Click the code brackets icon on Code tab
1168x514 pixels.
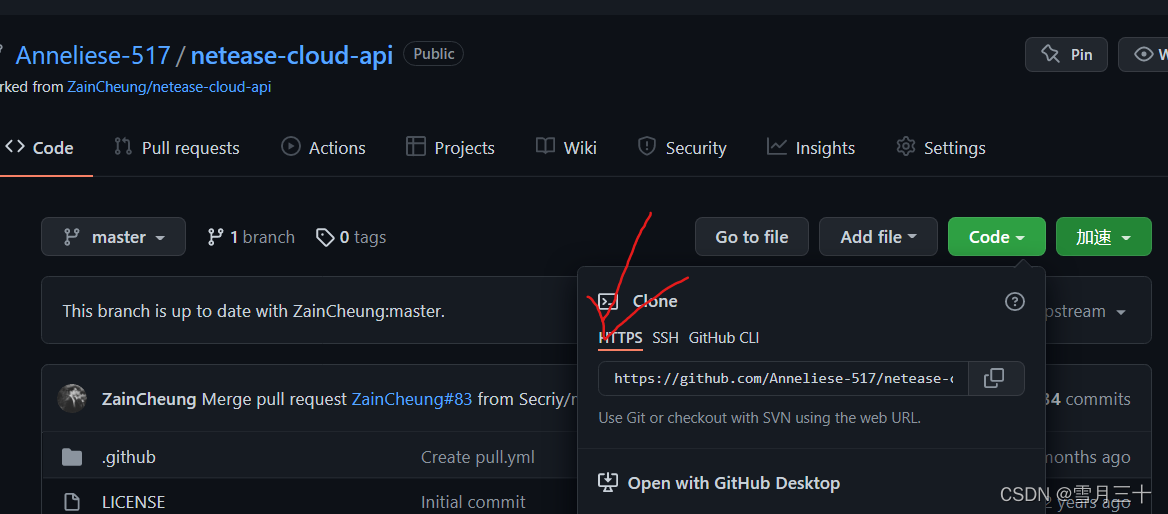[x=15, y=146]
